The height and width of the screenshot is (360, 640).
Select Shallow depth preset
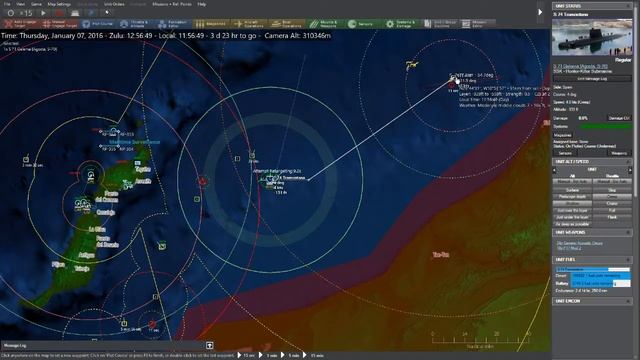tap(572, 203)
